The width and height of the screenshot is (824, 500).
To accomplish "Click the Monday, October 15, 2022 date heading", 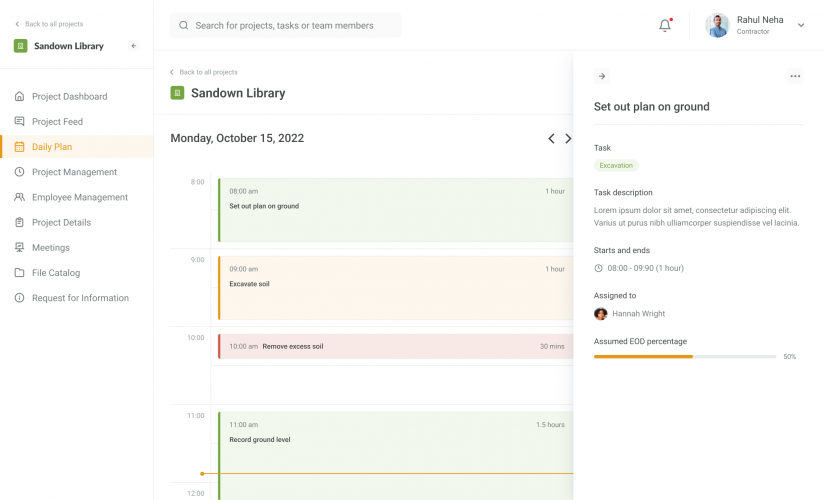I will (237, 138).
